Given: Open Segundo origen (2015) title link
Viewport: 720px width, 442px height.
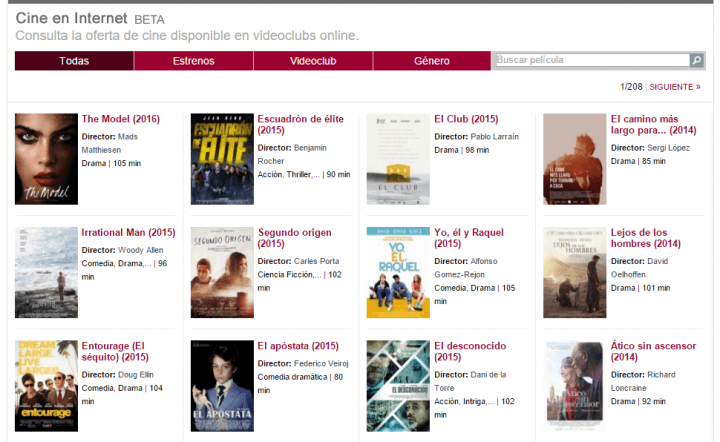Looking at the screenshot, I should click(294, 238).
